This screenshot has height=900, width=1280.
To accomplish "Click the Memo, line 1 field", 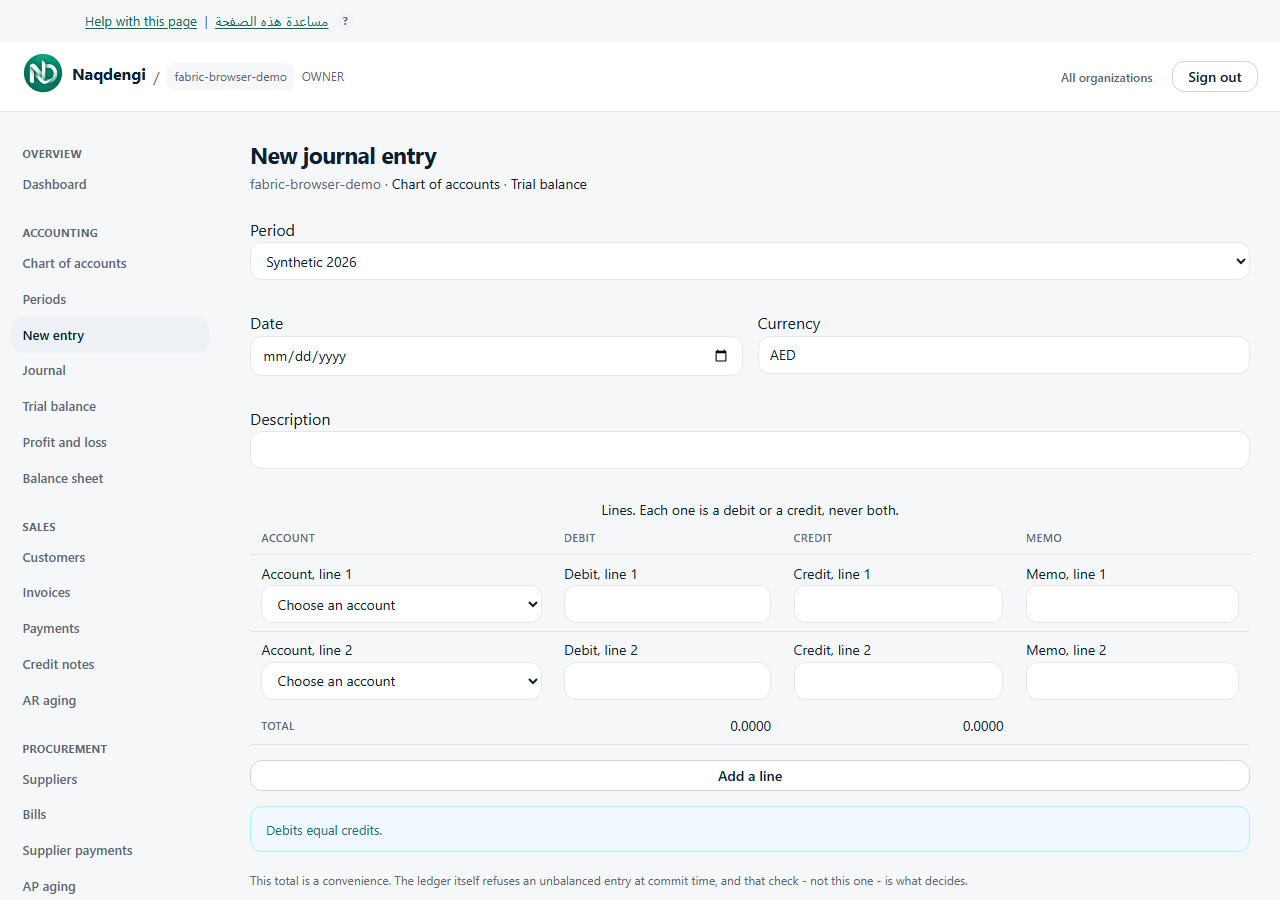I will [x=1132, y=604].
